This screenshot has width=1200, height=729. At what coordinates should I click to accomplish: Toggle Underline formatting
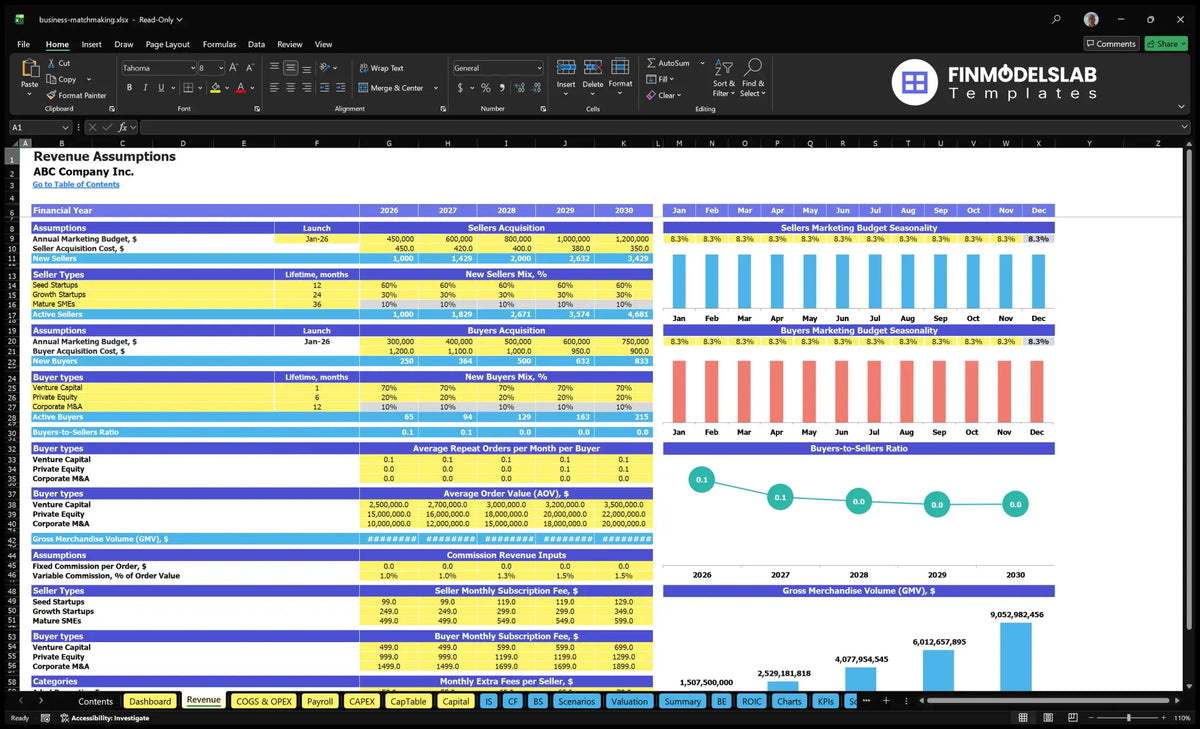(x=162, y=87)
